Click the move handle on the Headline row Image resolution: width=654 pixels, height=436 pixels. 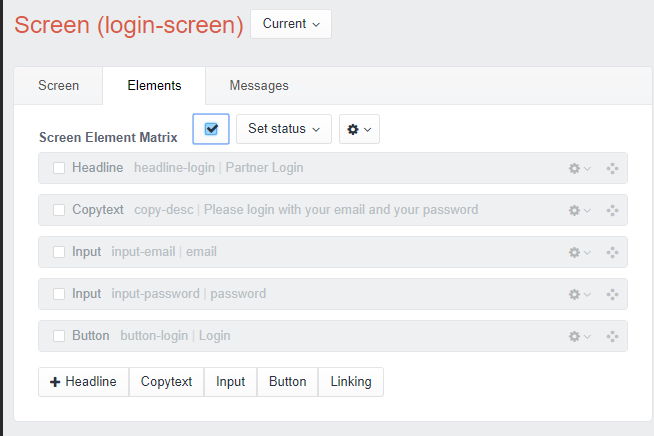[x=613, y=168]
